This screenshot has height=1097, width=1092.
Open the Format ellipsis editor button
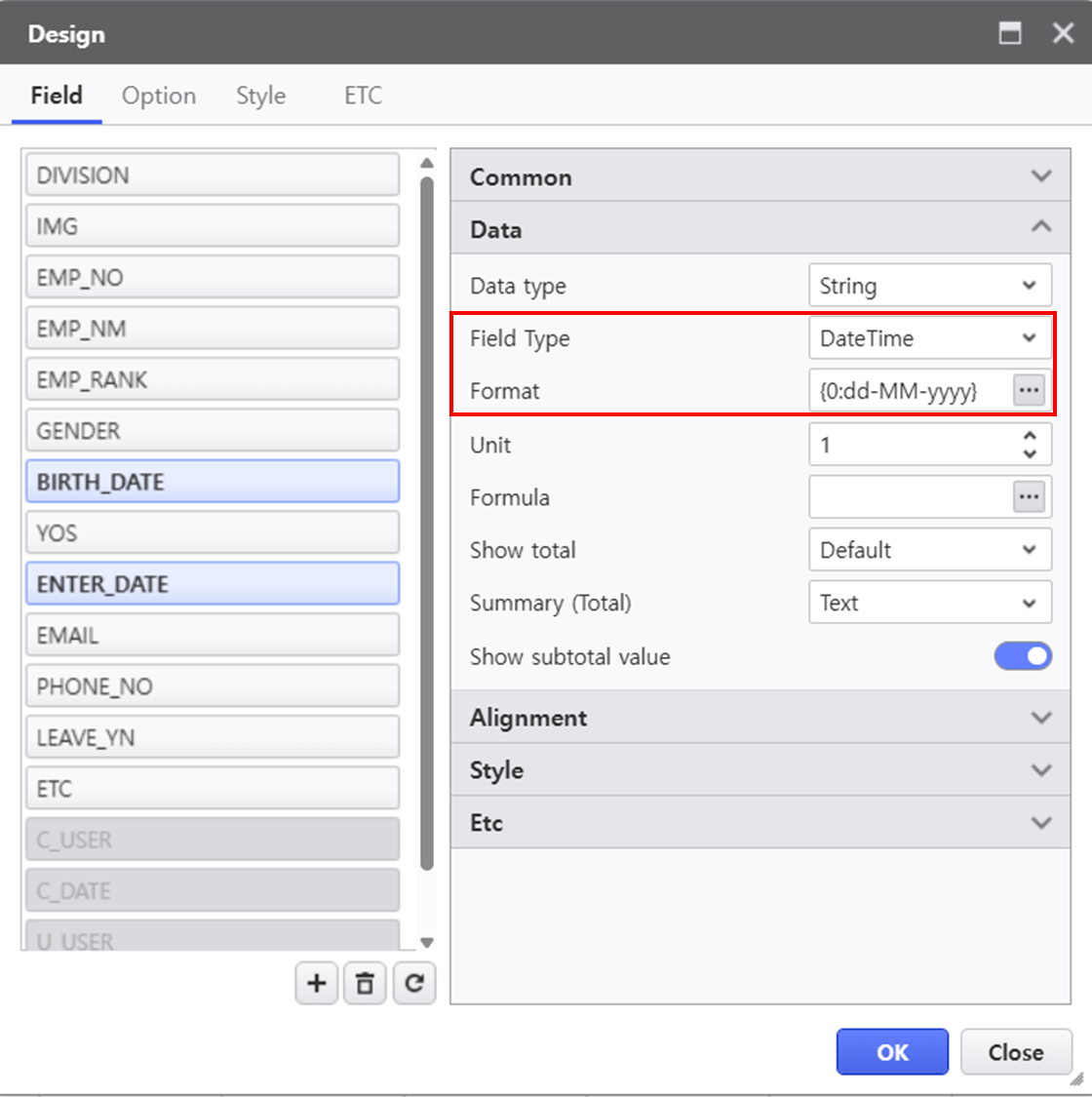pos(1029,390)
